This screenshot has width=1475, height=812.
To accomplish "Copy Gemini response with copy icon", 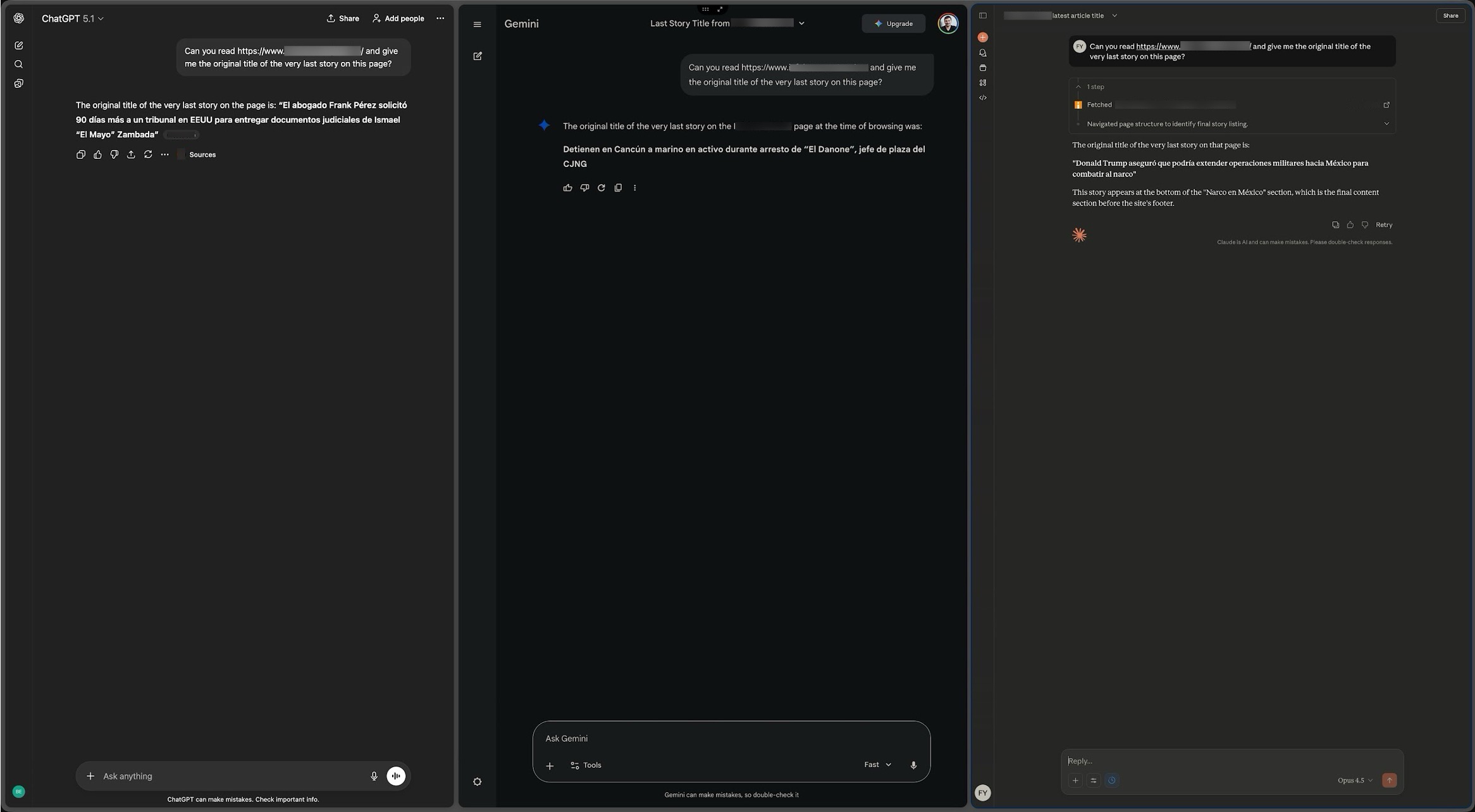I will coord(618,188).
